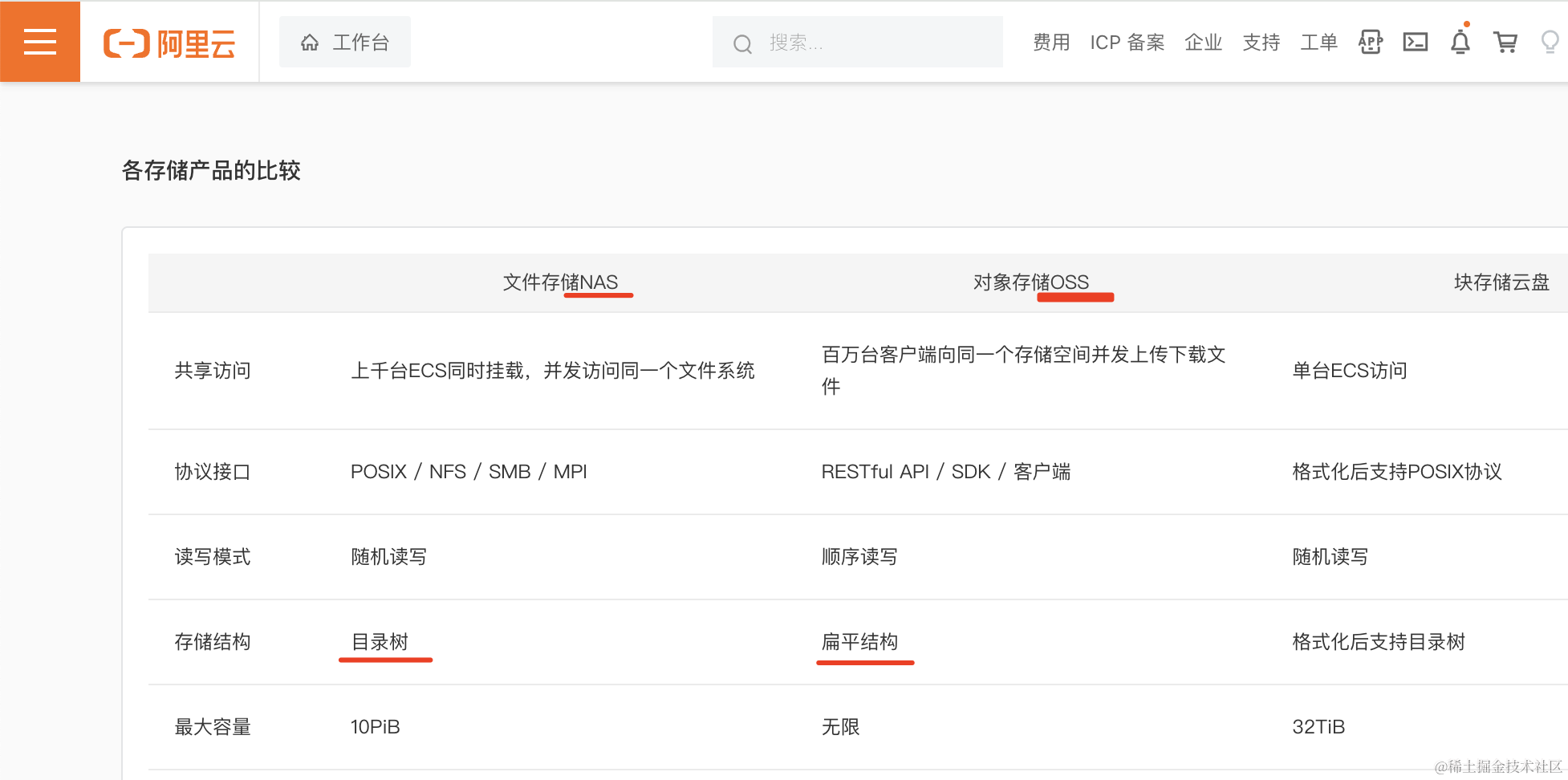Select the 文件存储NAS column header

560,282
